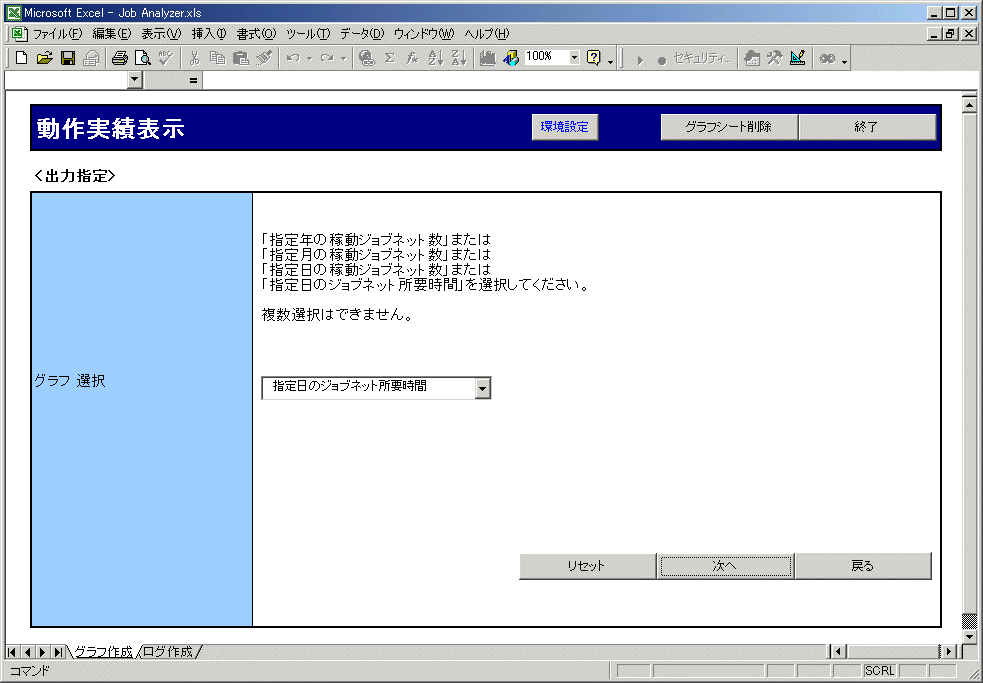Open the Office Assistant help icon
The width and height of the screenshot is (983, 683).
593,58
